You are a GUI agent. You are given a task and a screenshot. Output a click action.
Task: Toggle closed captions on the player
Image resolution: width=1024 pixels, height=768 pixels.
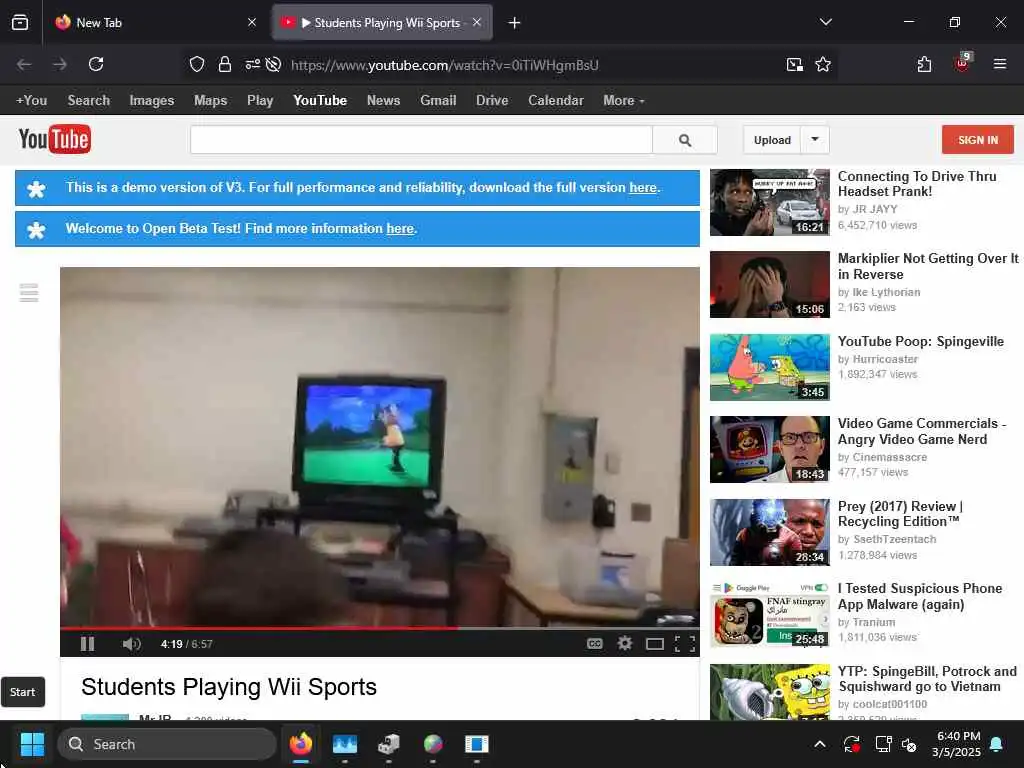pos(594,644)
